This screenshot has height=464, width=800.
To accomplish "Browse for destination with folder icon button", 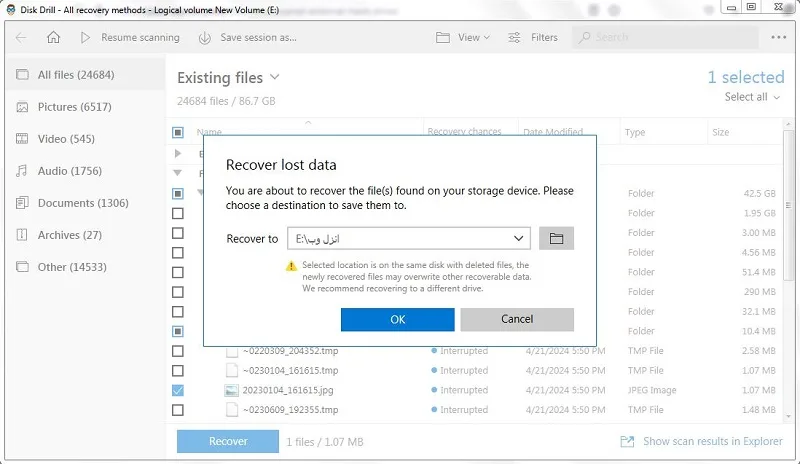I will click(x=556, y=238).
